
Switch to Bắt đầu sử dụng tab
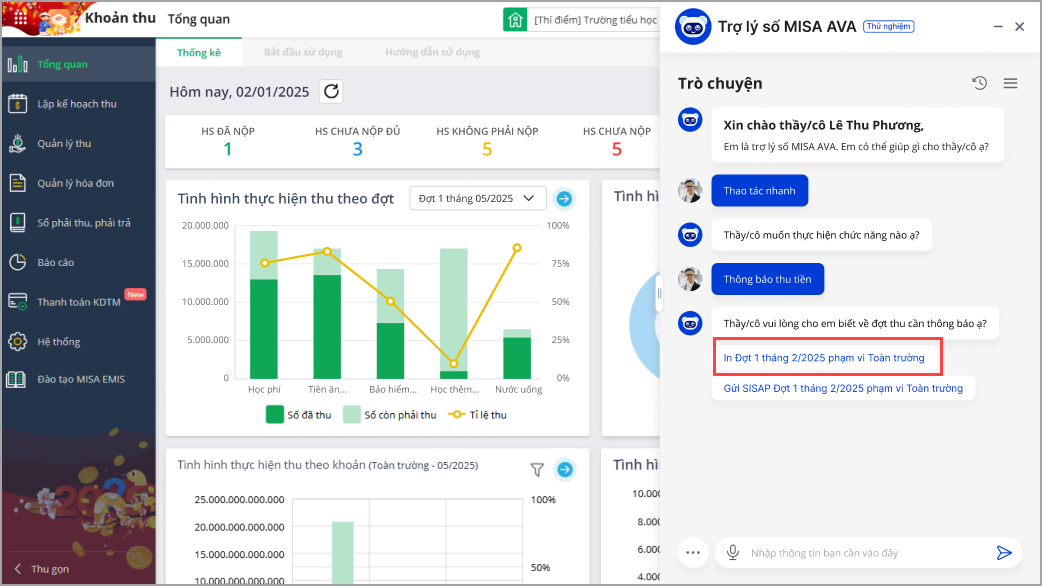(x=303, y=52)
